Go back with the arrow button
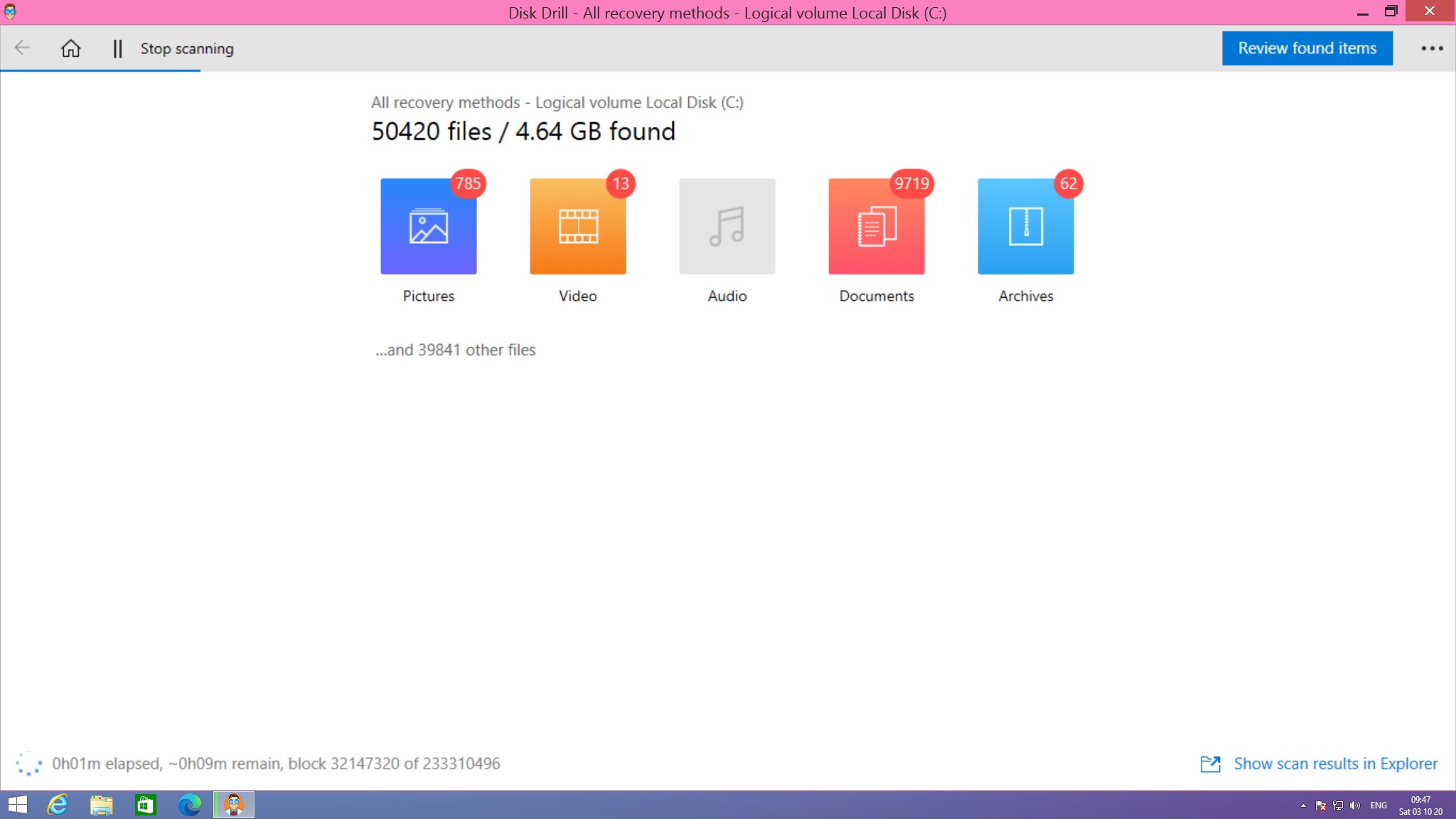This screenshot has height=819, width=1456. (x=22, y=48)
